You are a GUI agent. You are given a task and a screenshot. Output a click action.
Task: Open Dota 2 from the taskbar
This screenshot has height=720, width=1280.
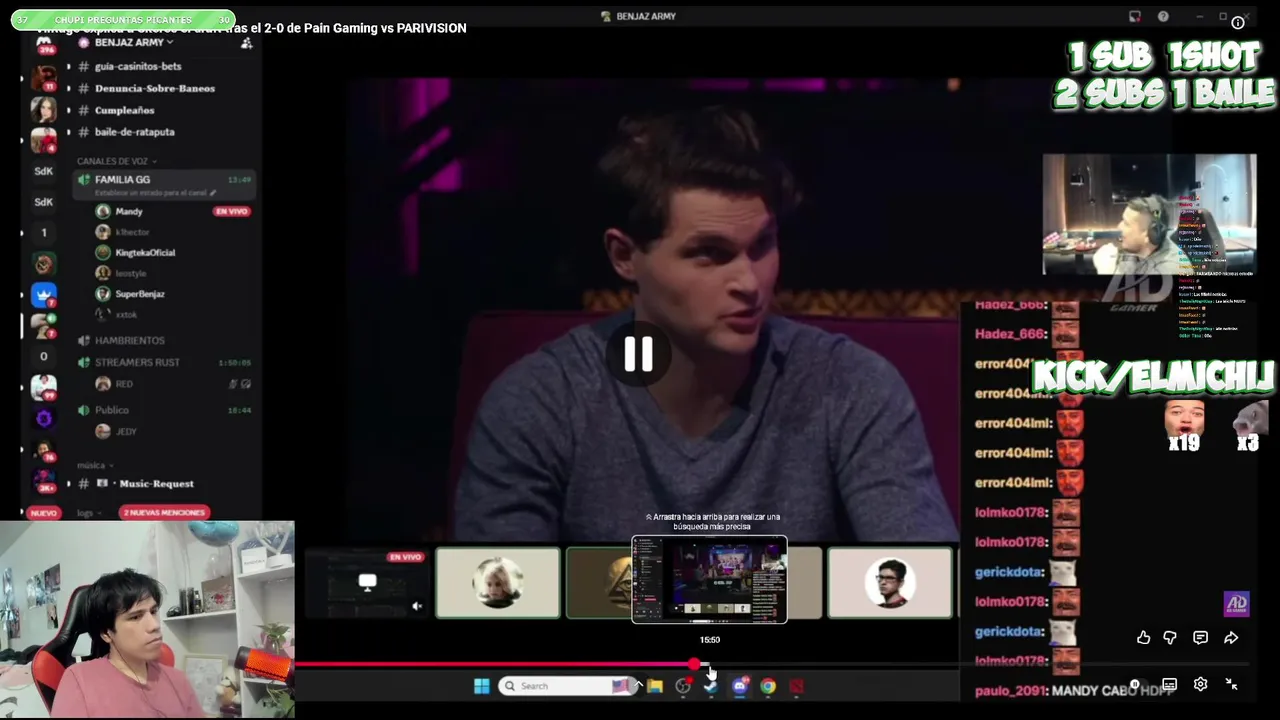point(797,686)
